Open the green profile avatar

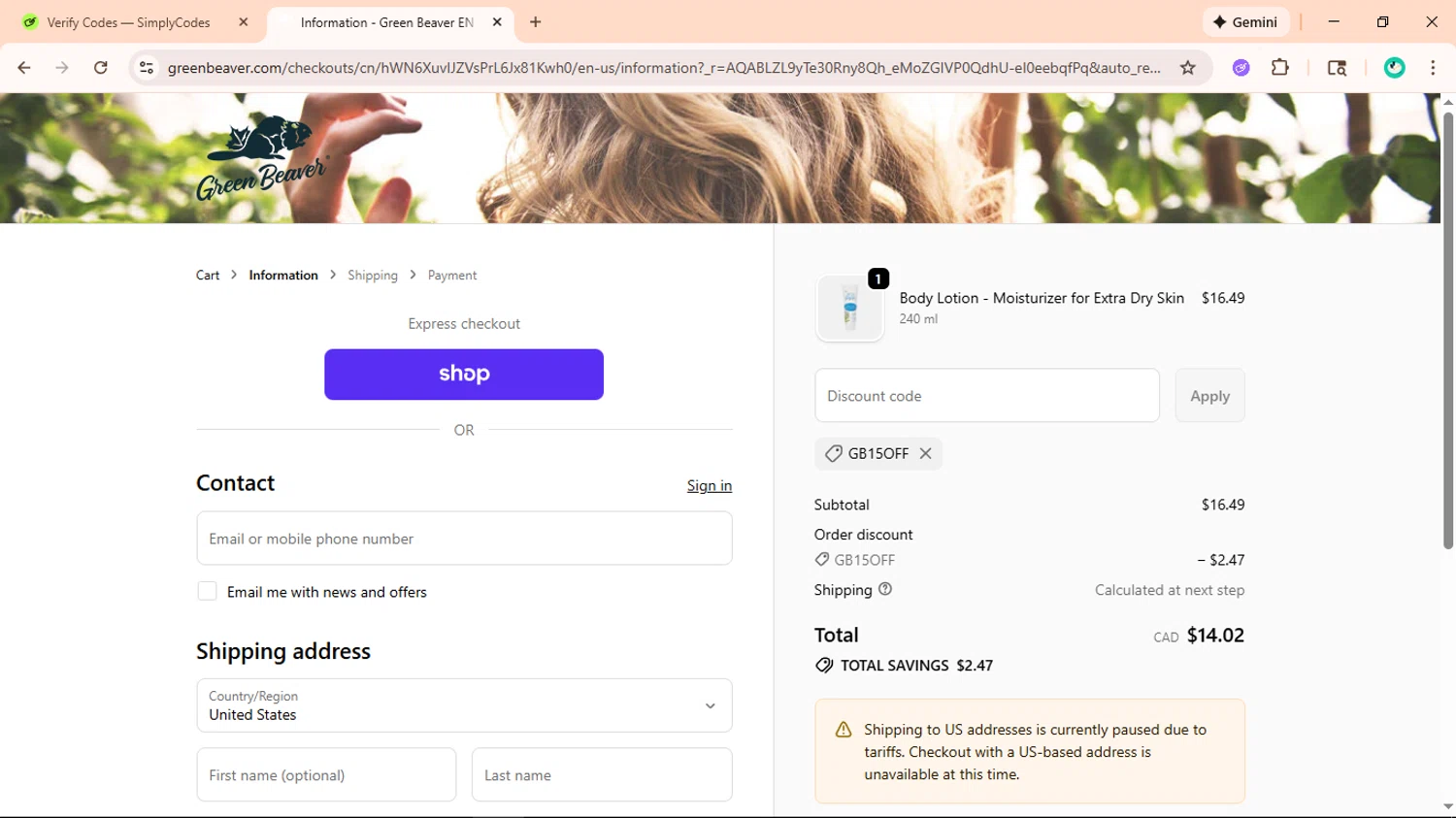click(1395, 68)
